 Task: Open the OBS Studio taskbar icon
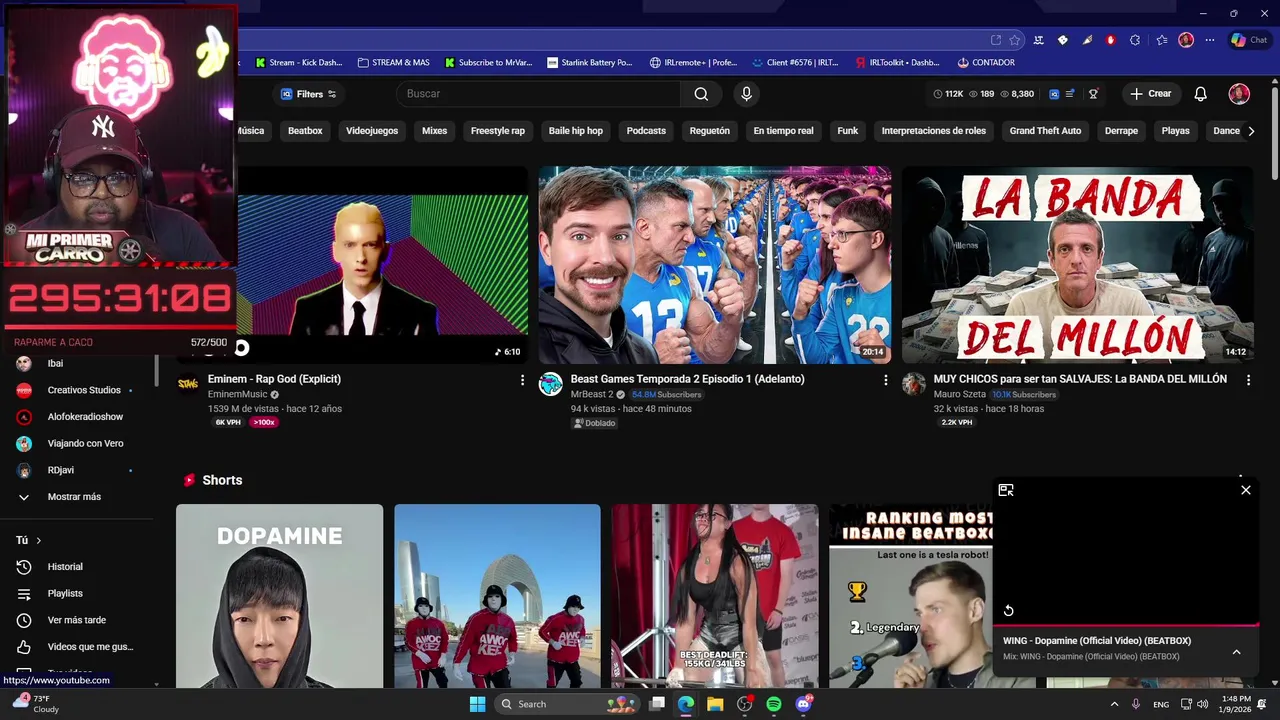tap(744, 704)
